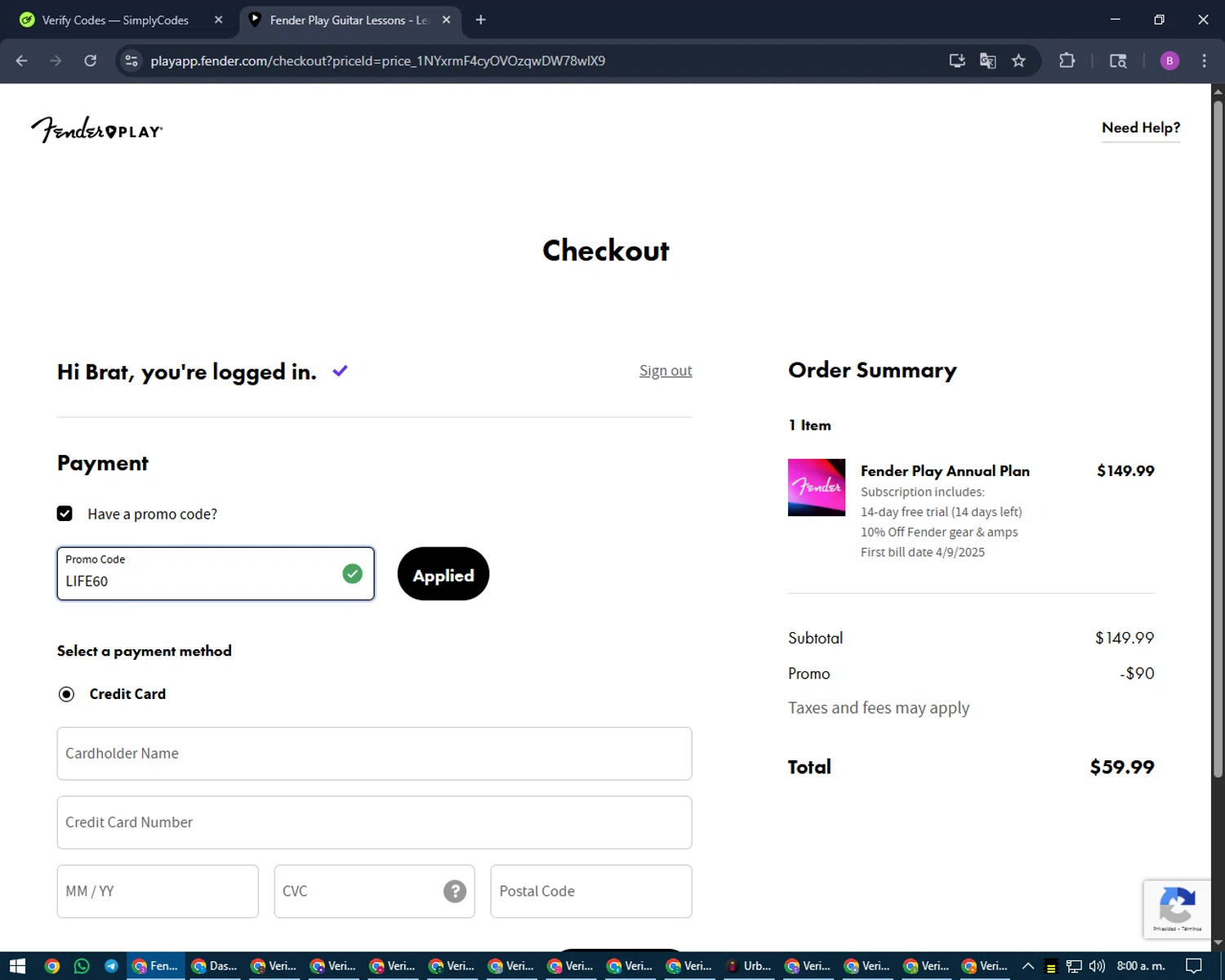
Task: Click 14-day free trial text
Action: [942, 512]
